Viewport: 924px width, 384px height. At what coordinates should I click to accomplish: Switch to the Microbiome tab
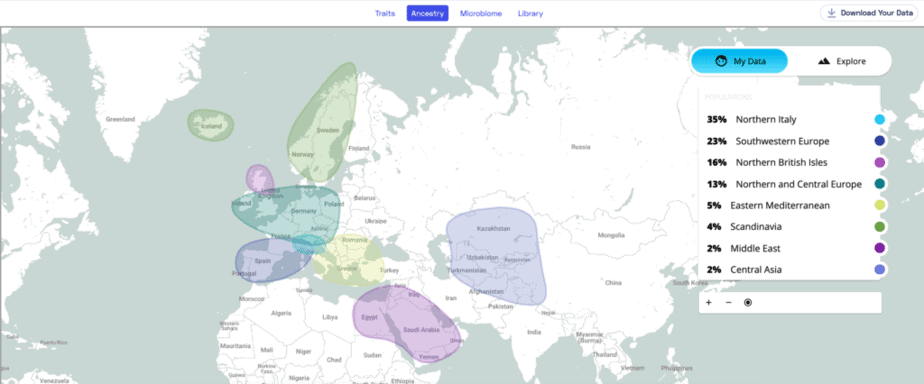pos(481,14)
